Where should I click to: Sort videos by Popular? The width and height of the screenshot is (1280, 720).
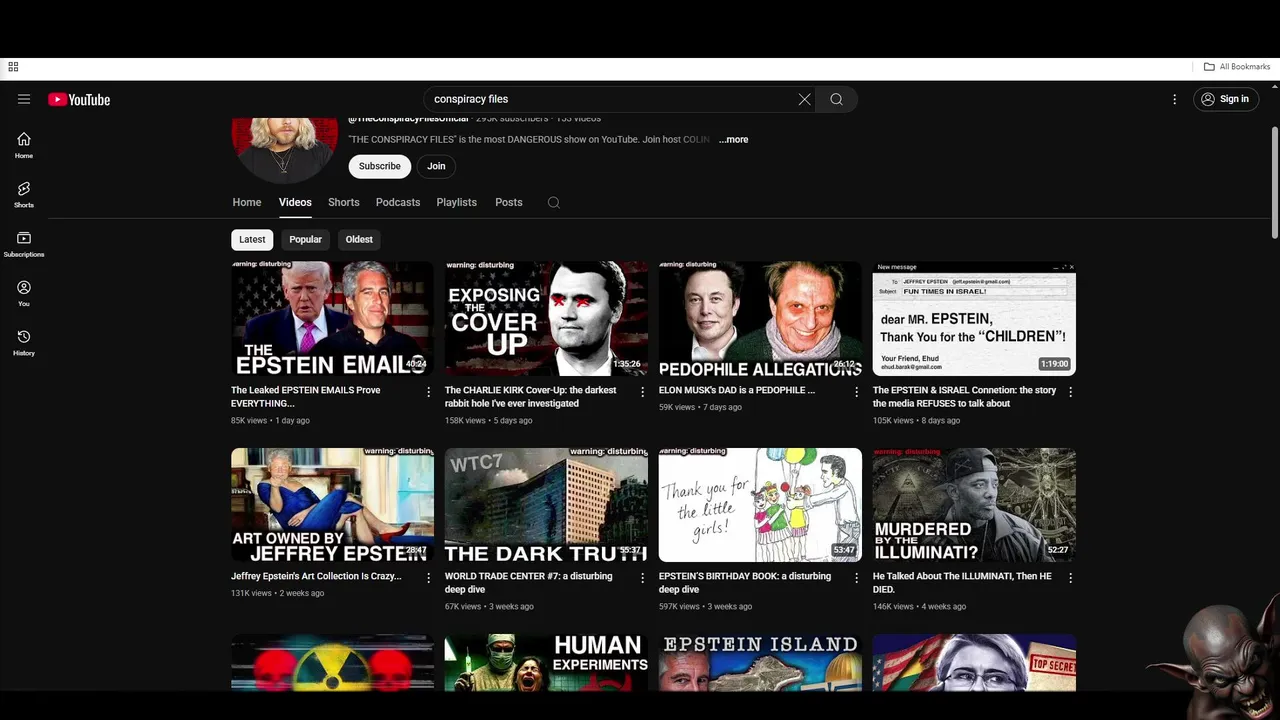[x=305, y=239]
